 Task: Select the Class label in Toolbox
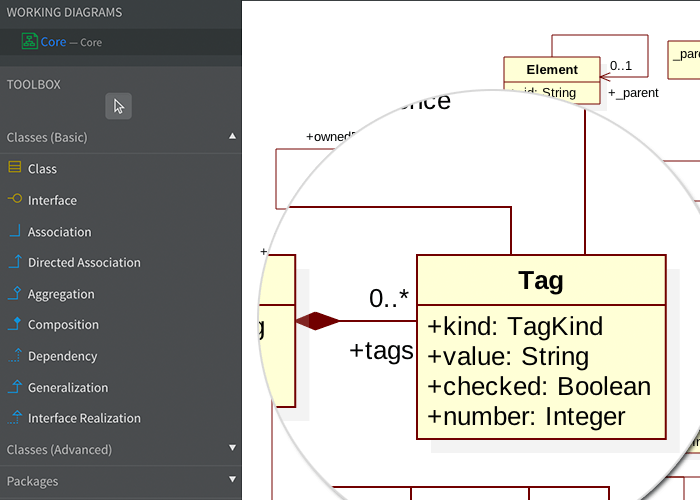point(42,169)
